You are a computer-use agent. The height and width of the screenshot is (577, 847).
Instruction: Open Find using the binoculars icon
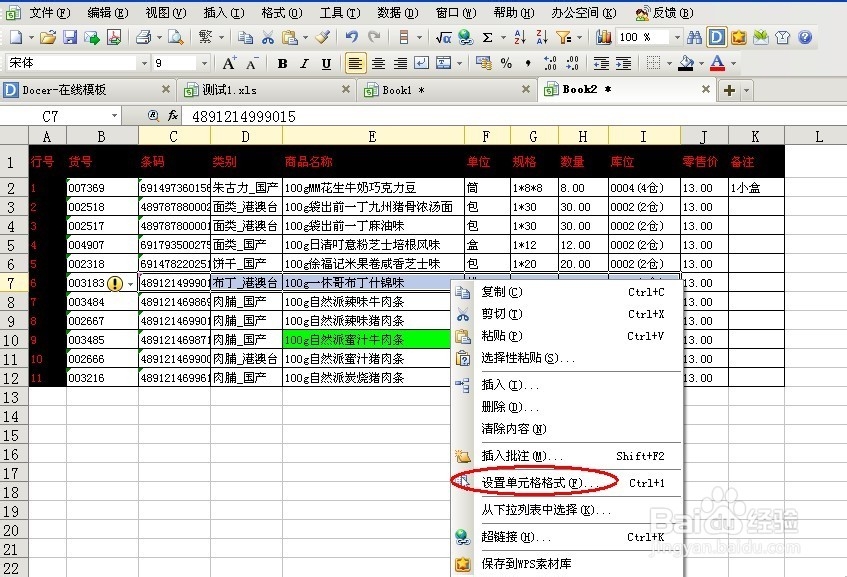[696, 36]
